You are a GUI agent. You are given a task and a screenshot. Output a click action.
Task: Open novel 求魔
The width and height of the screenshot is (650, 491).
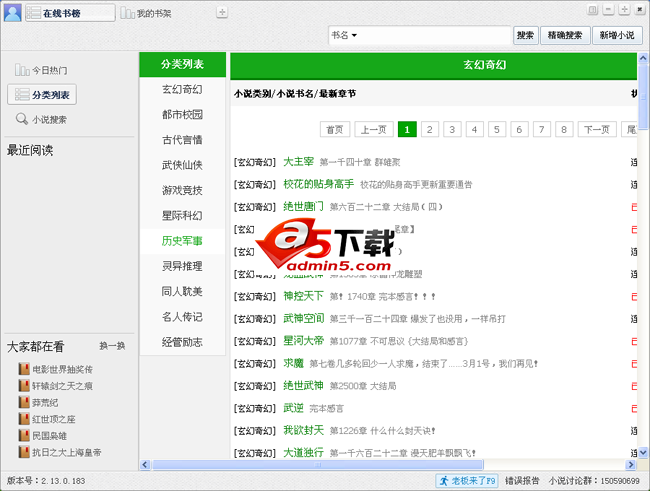click(293, 363)
